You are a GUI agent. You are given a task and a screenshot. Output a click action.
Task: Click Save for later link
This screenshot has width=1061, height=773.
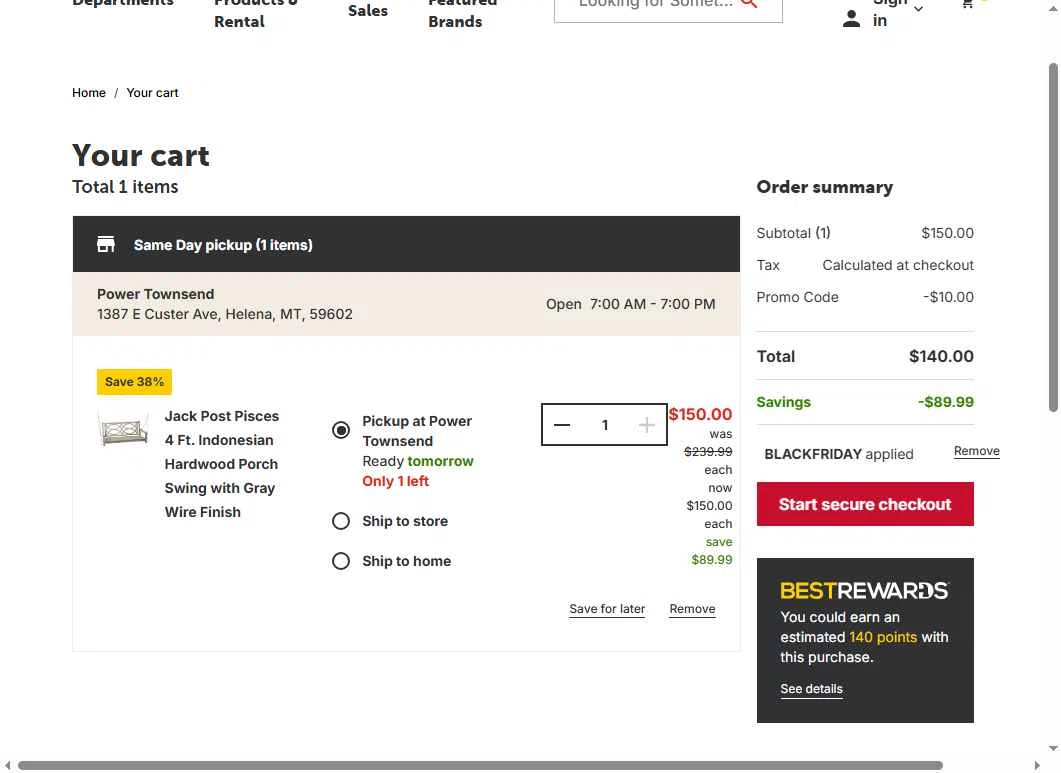(607, 609)
